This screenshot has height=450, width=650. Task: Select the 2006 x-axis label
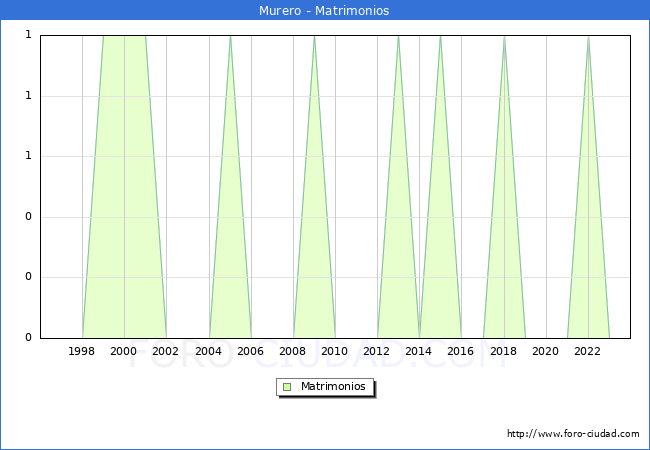[251, 351]
